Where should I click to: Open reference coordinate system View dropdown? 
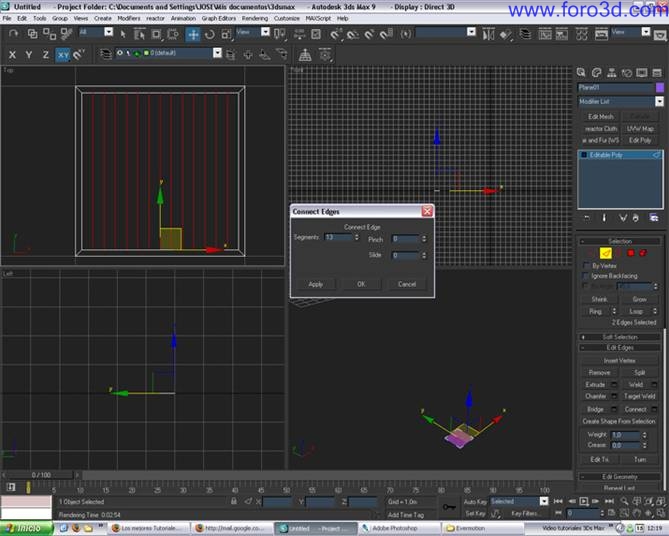265,32
